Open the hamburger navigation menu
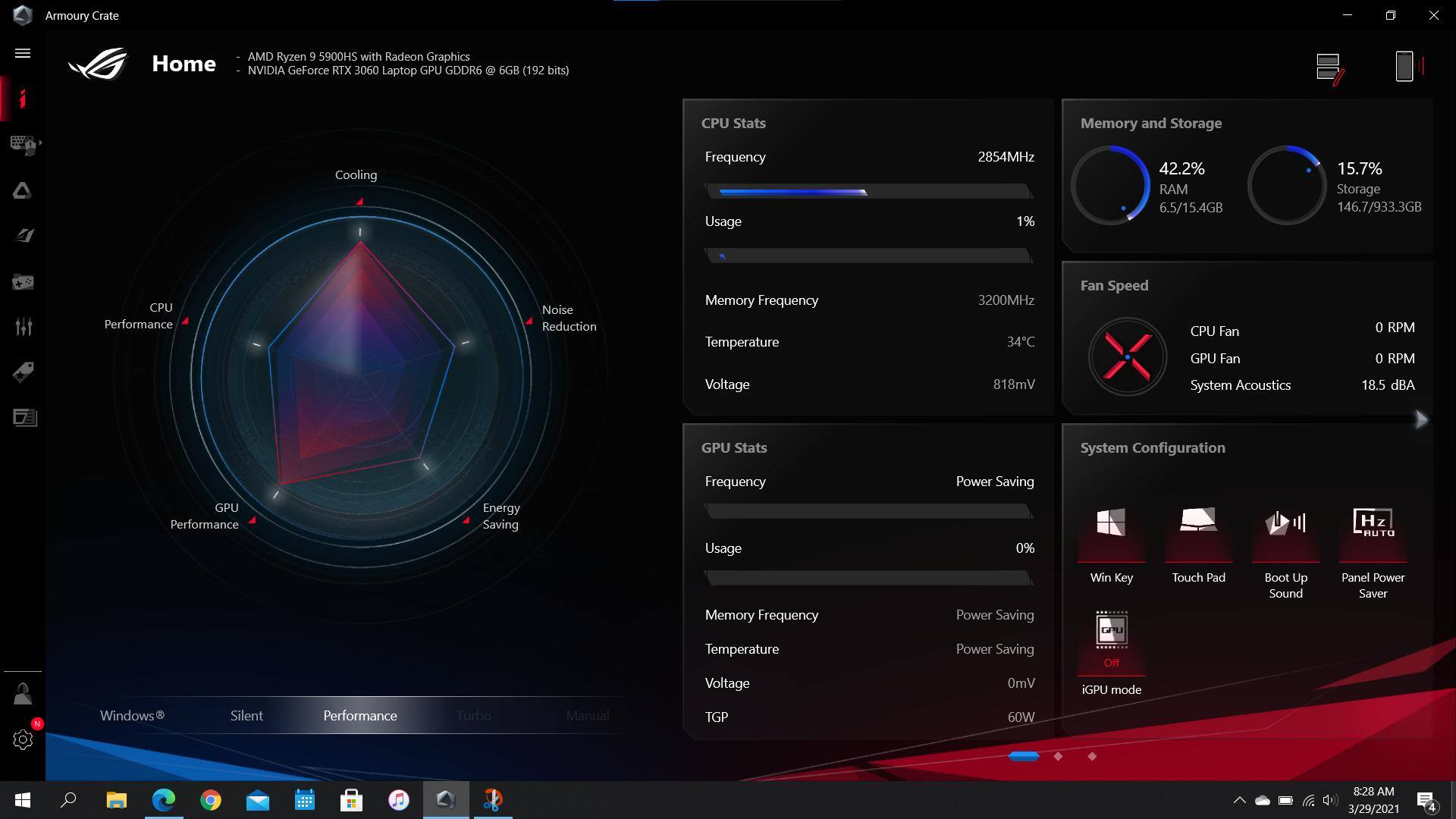Viewport: 1456px width, 819px height. pos(23,53)
